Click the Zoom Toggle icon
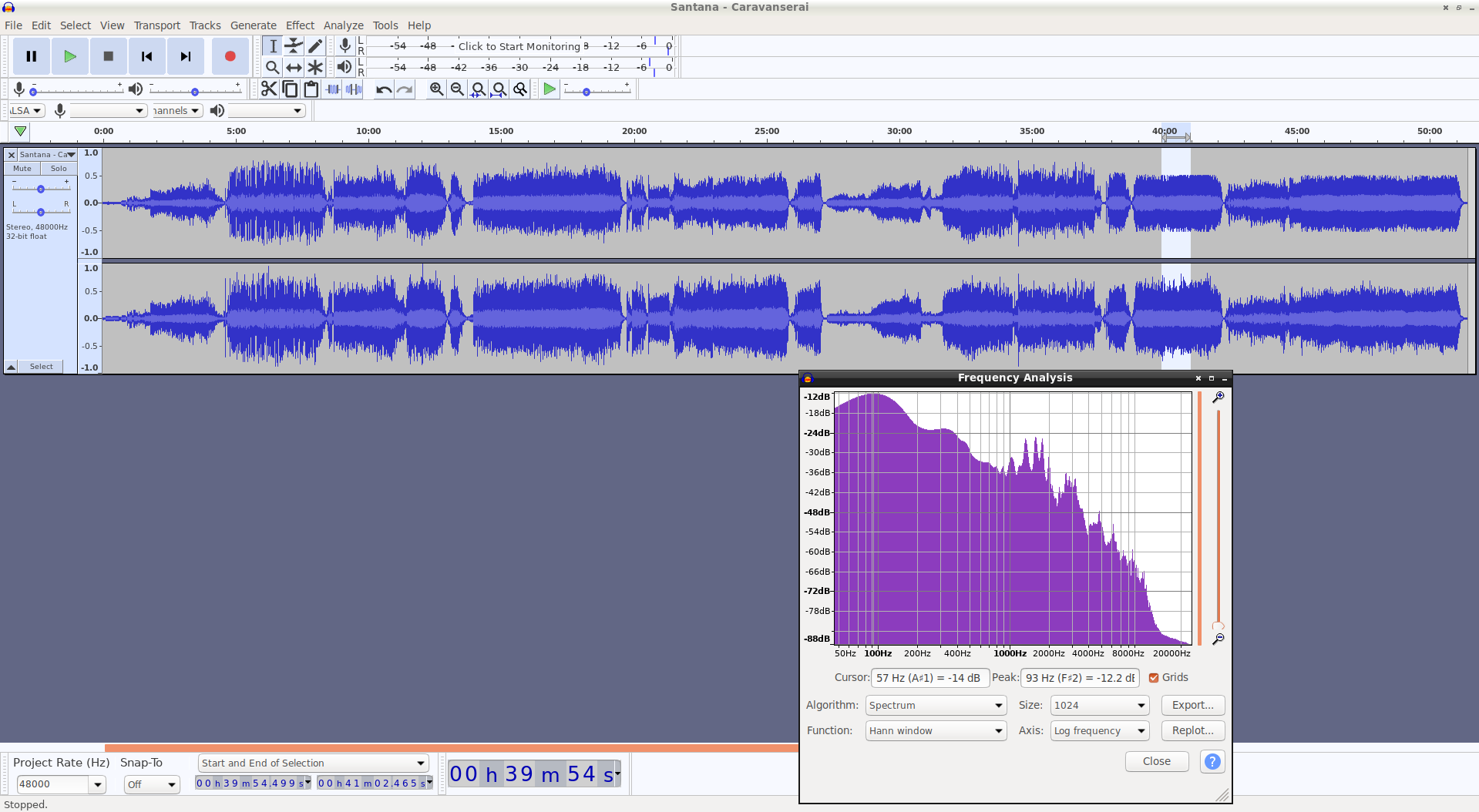1479x812 pixels. 520,89
